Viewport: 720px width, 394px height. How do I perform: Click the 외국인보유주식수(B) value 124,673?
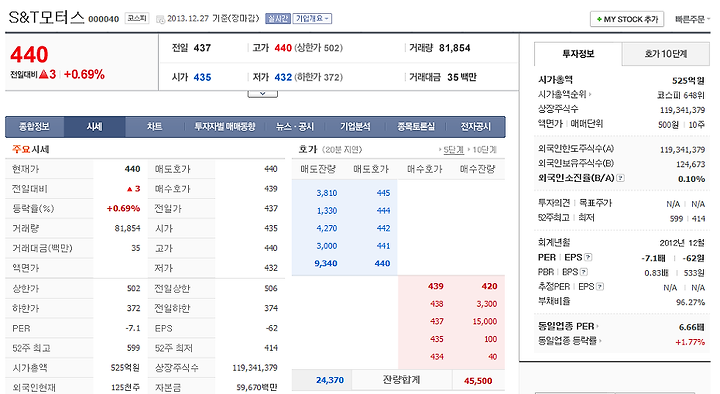tap(691, 164)
